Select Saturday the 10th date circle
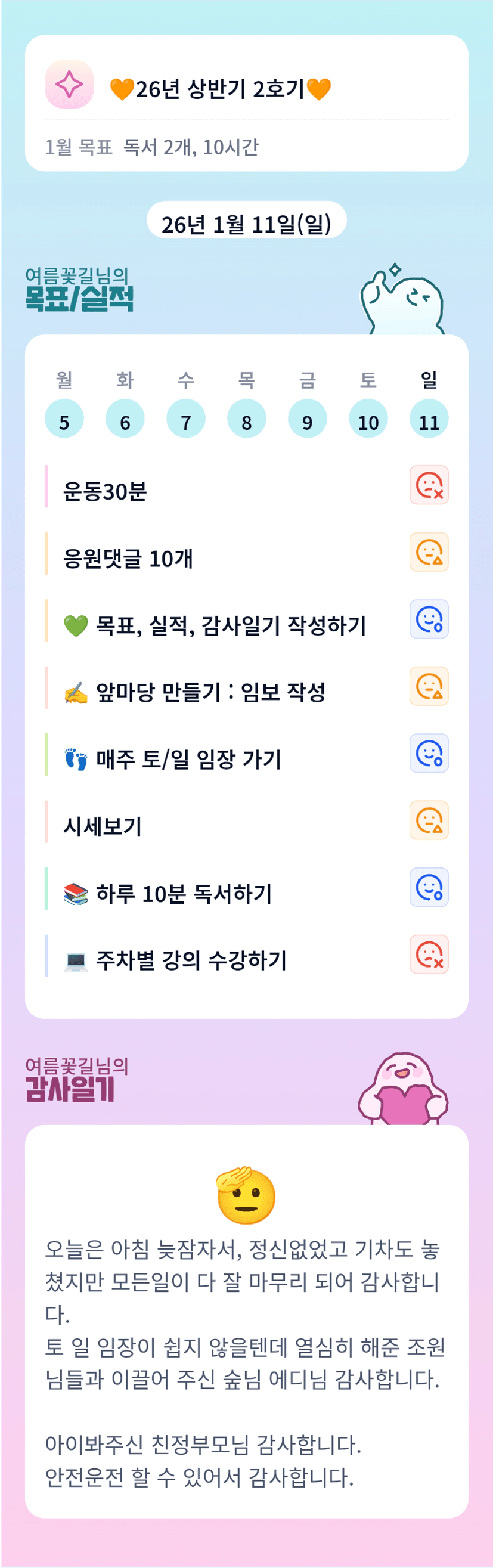Viewport: 493px width, 1568px height. (x=368, y=419)
